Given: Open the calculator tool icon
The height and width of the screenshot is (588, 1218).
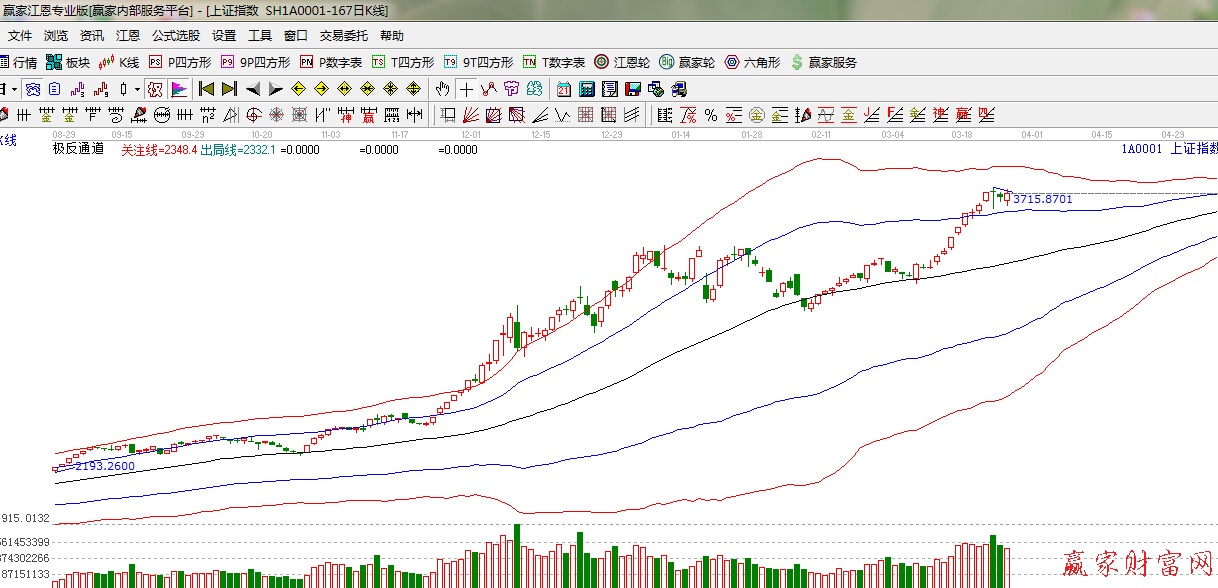Looking at the screenshot, I should point(587,89).
